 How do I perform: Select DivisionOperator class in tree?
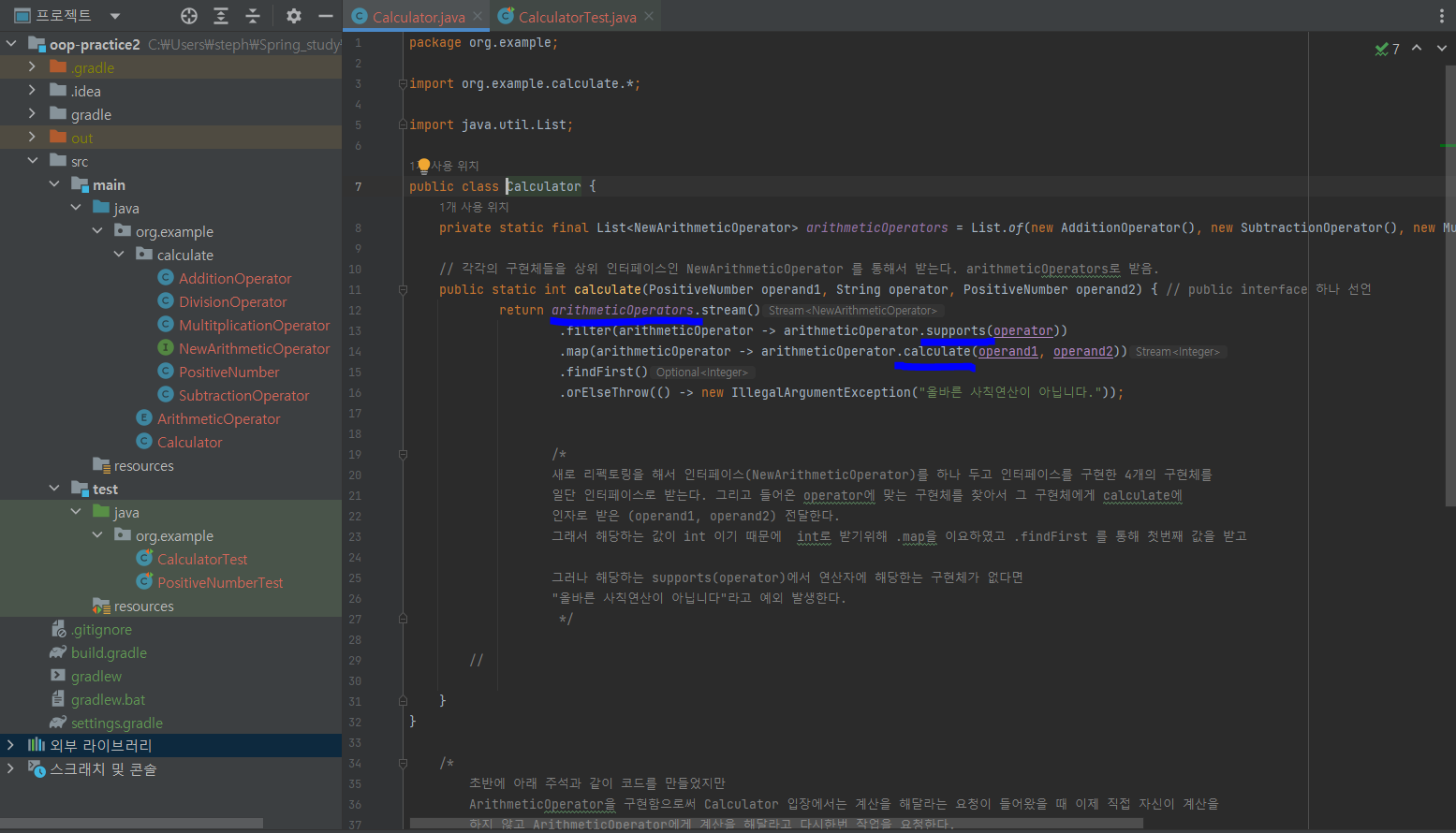233,301
